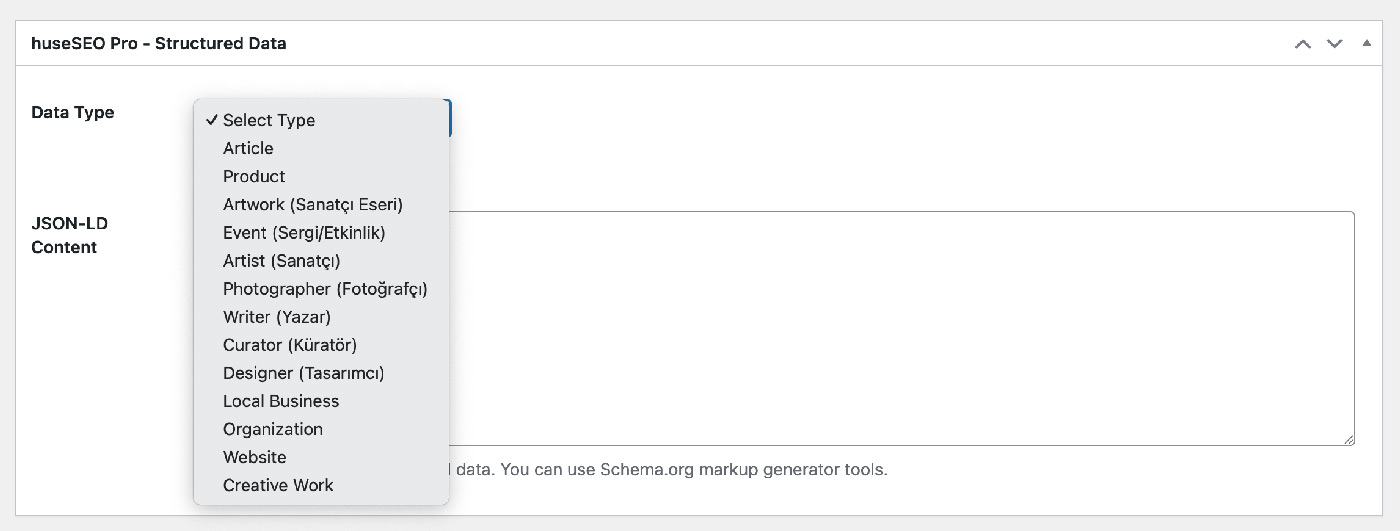1400x531 pixels.
Task: Collapse the huseSEO Pro panel
Action: pos(1367,44)
